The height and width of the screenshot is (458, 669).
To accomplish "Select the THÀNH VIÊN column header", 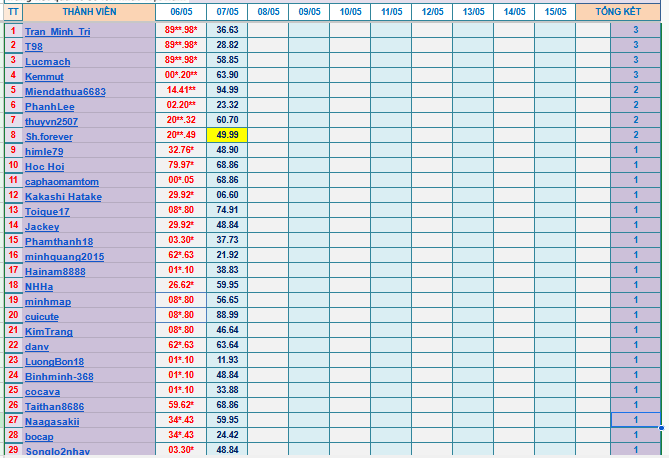I will point(89,12).
